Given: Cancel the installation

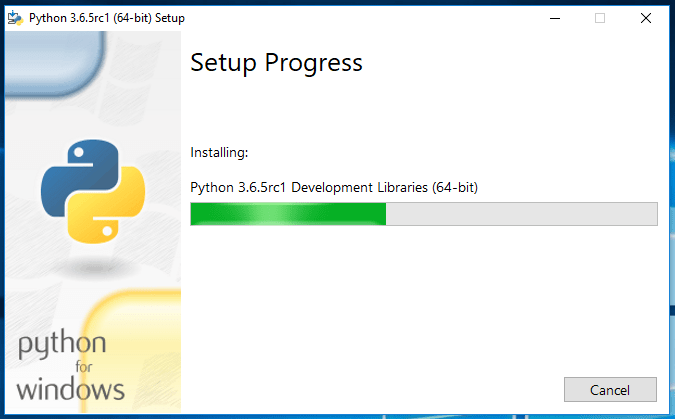Looking at the screenshot, I should coord(610,389).
